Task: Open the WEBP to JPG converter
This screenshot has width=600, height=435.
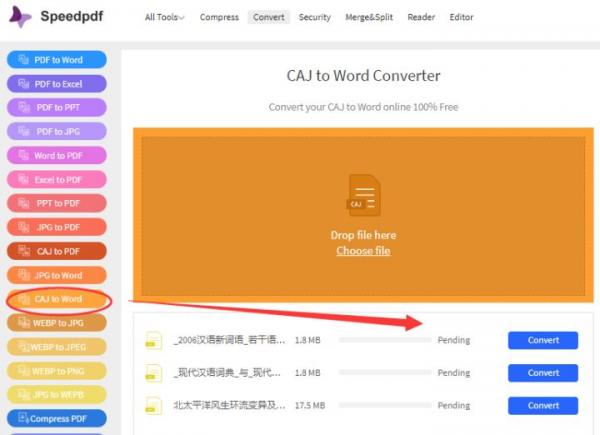Action: [57, 323]
